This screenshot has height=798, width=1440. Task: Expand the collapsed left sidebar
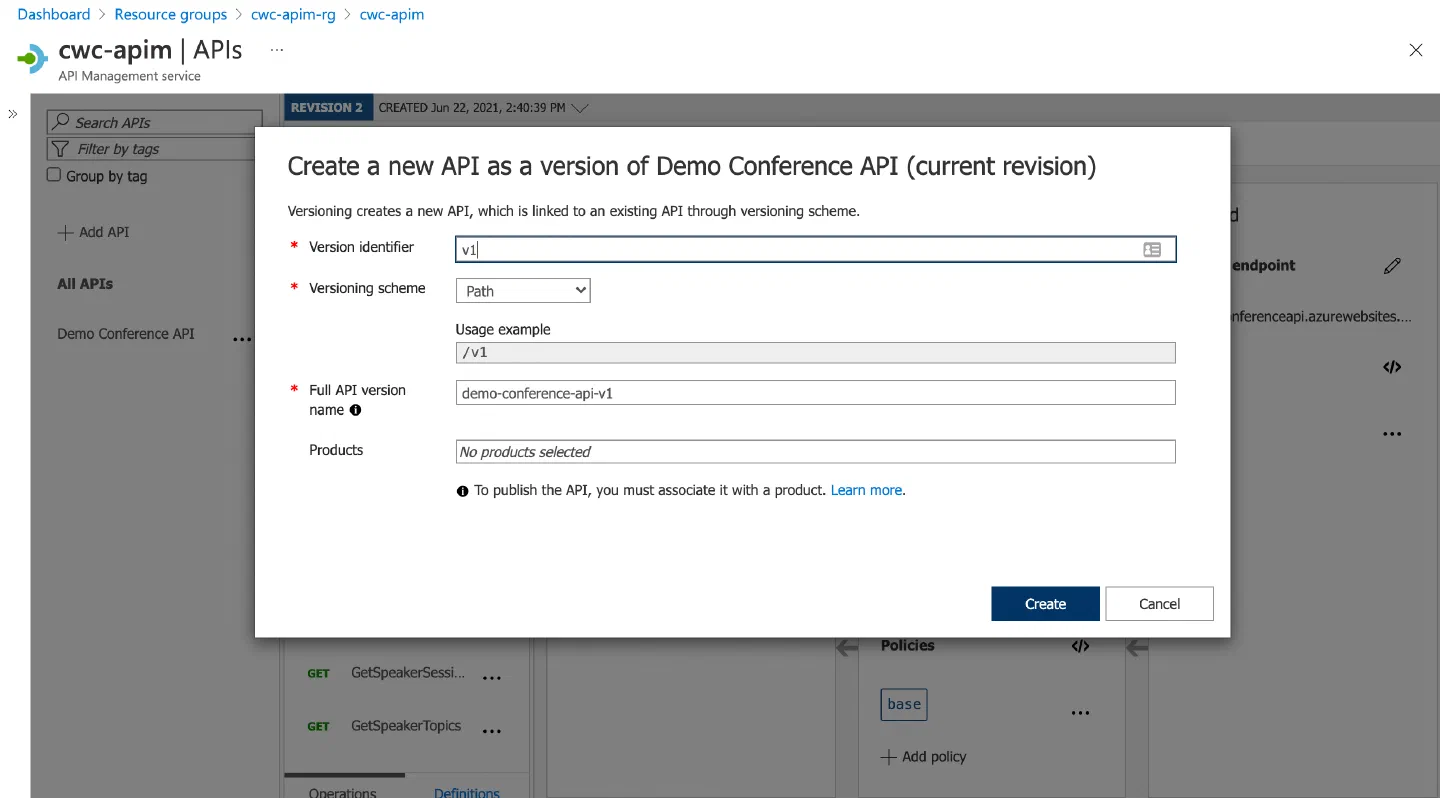13,114
